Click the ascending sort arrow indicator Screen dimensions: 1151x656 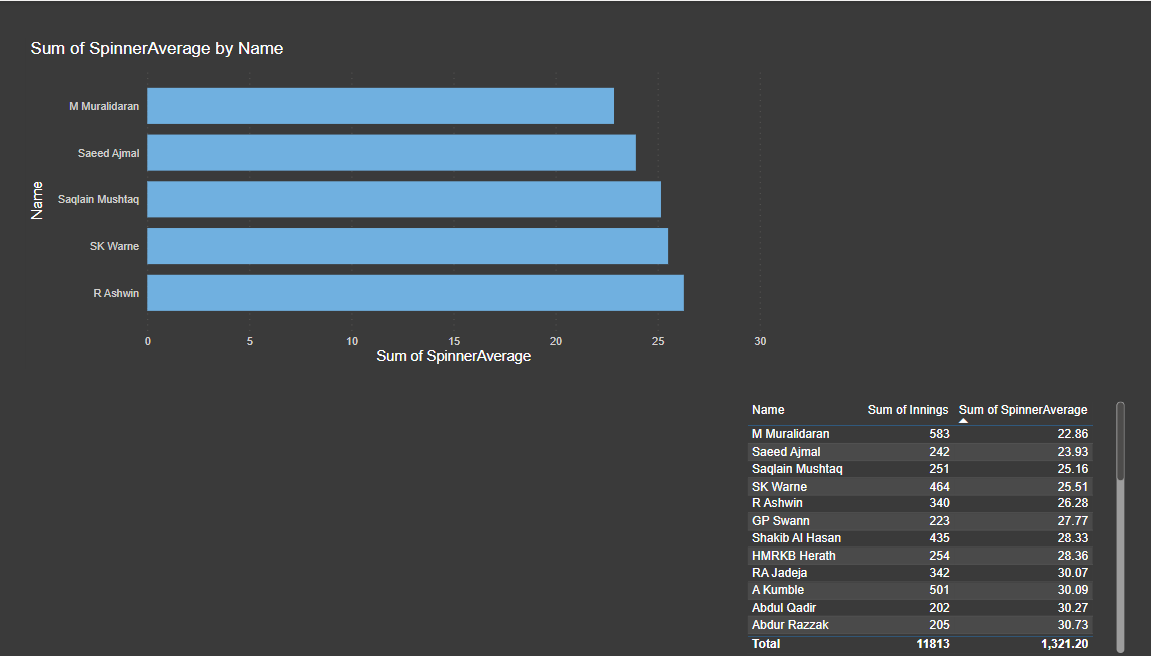click(963, 419)
